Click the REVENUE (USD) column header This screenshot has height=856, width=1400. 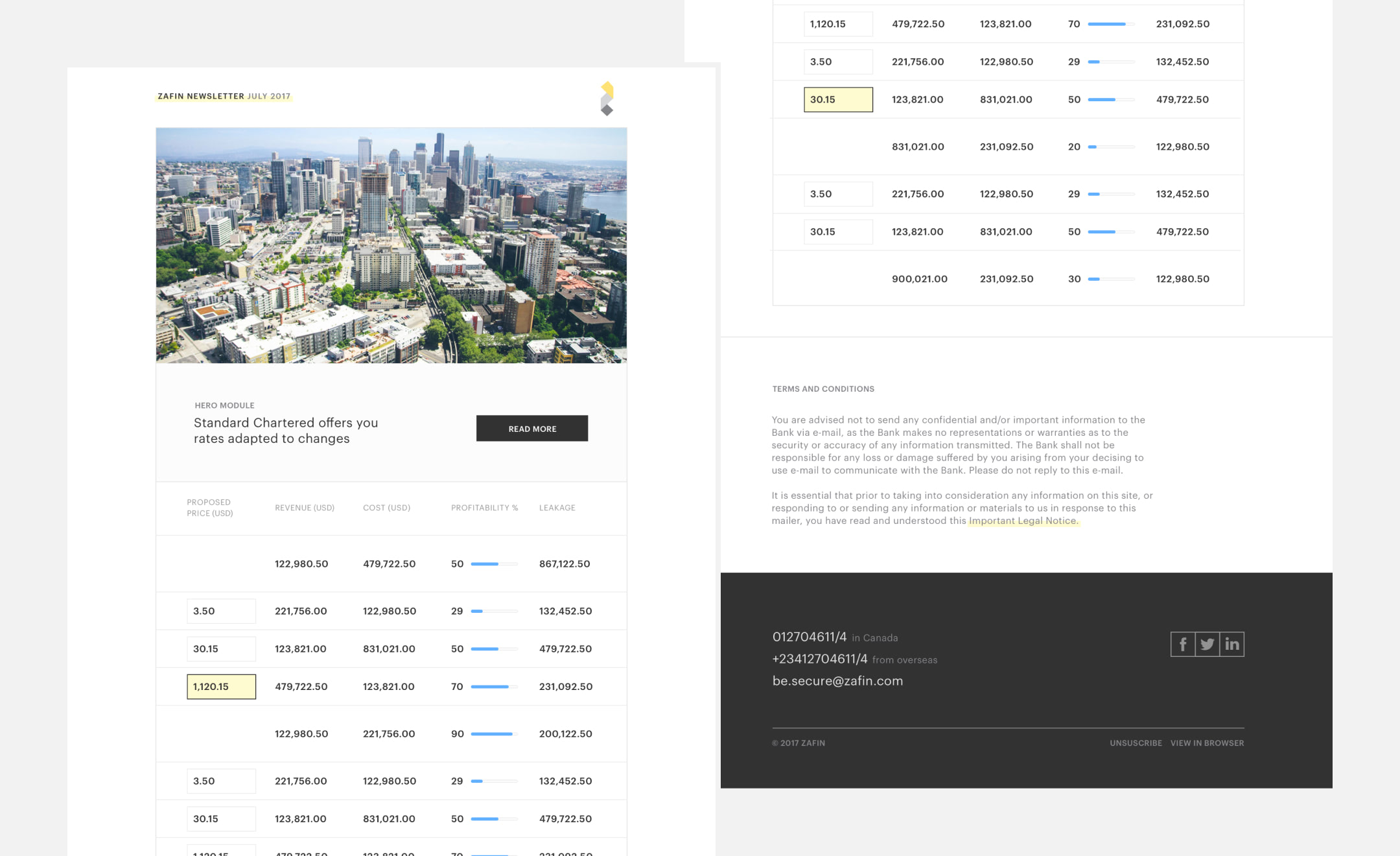(305, 508)
